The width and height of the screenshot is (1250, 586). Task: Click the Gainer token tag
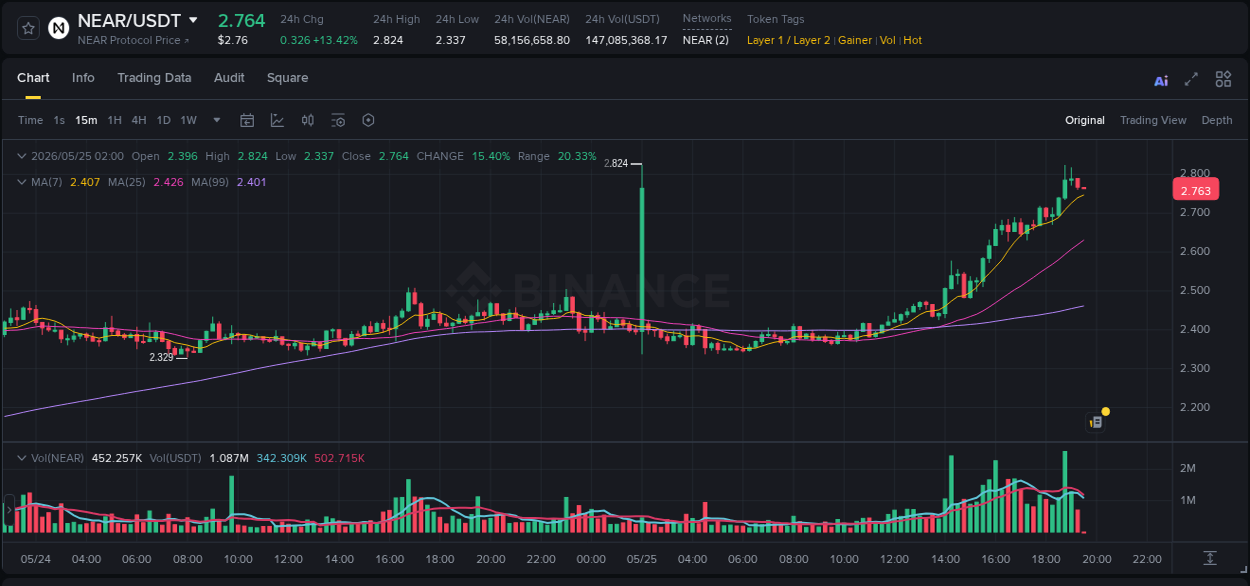[855, 40]
